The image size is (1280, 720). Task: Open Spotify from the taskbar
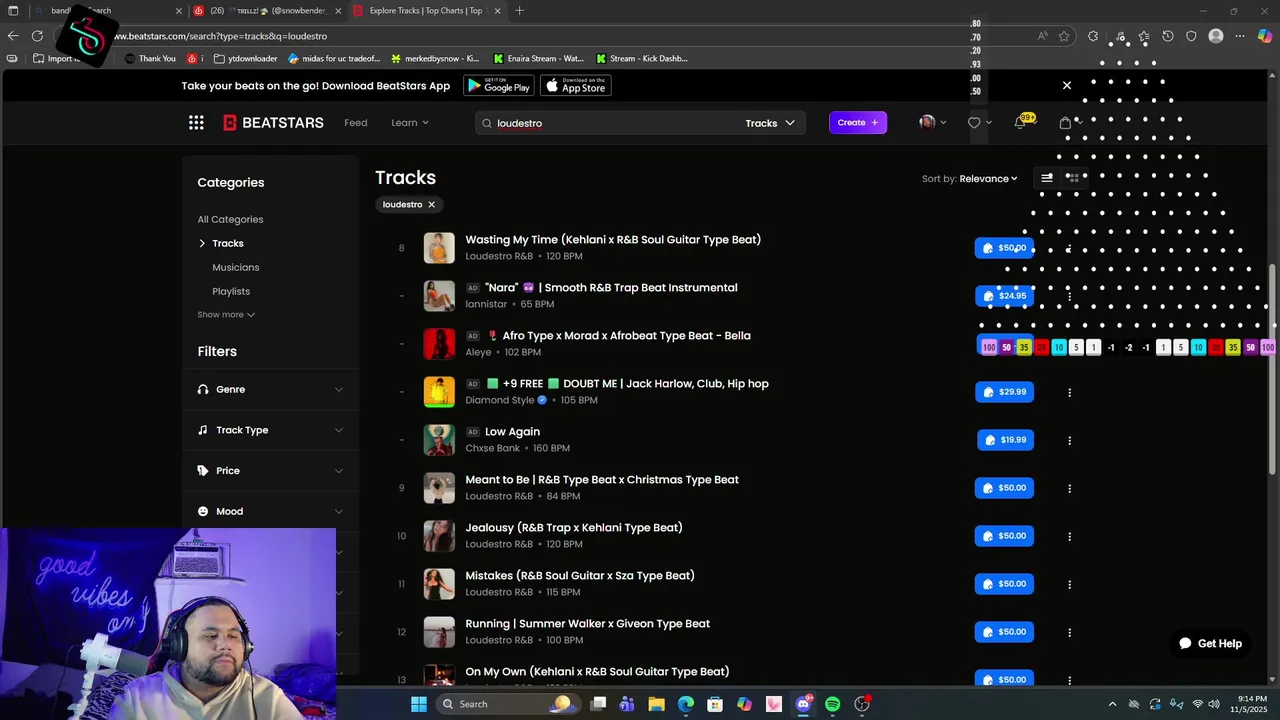[x=832, y=704]
